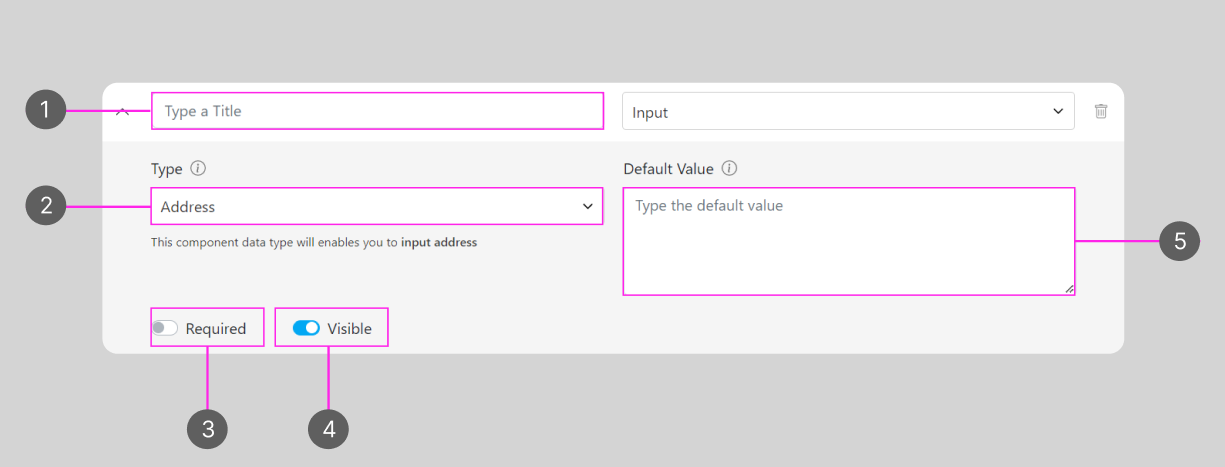
Task: Click the numbered badge 5 marker
Action: (1179, 241)
